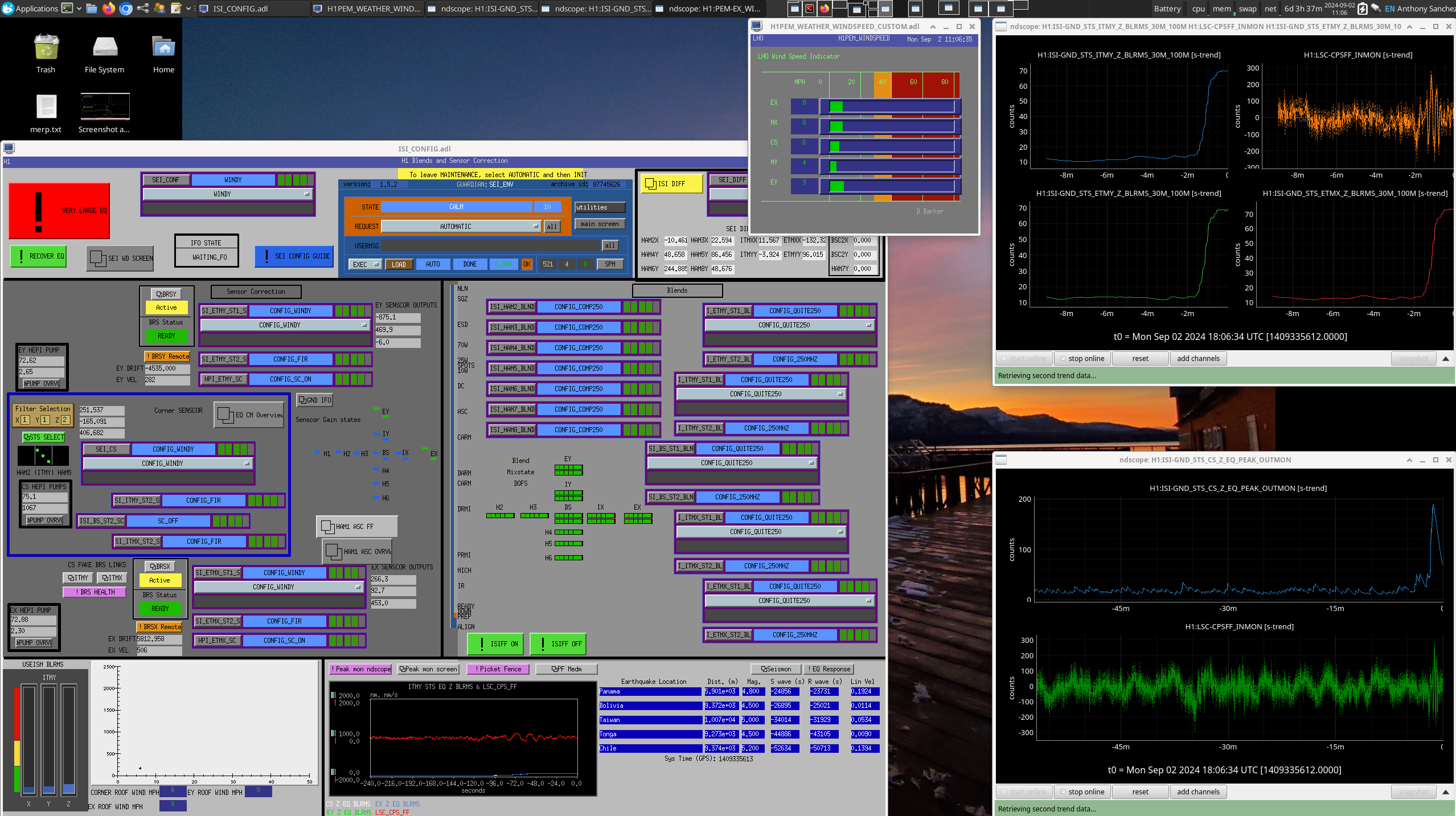
Task: Expand the SEI_CS CONFIG_WINDY dropdown
Action: [167, 464]
